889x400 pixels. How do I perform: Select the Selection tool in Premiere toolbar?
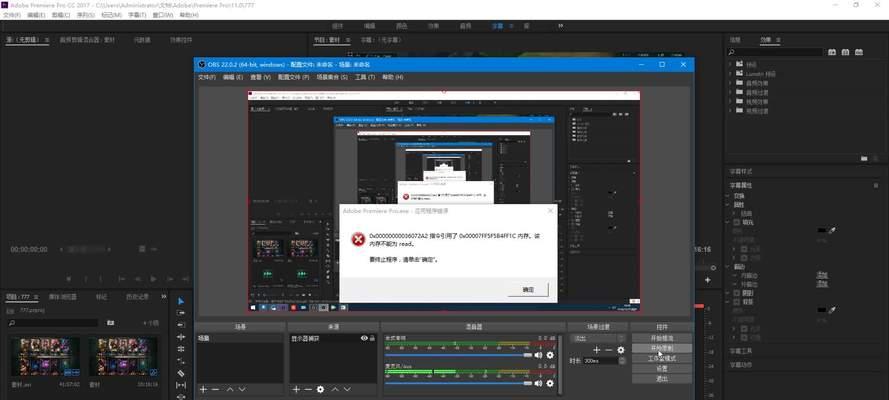pos(181,301)
